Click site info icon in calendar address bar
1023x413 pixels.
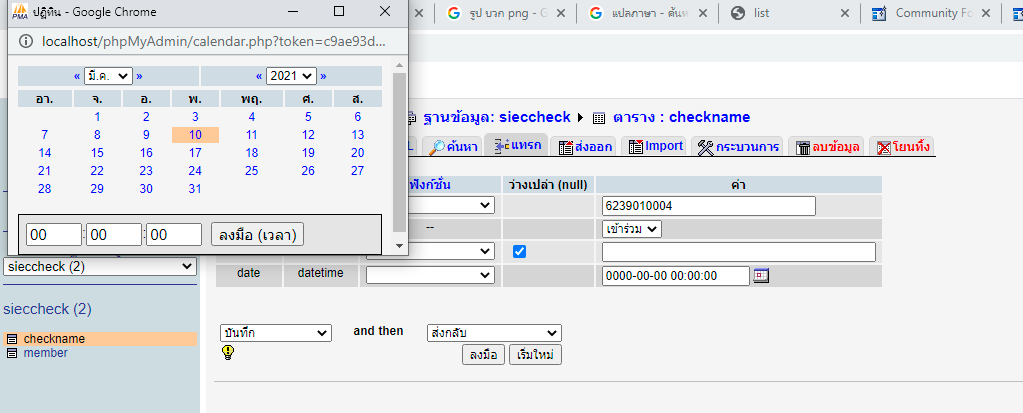[x=25, y=42]
